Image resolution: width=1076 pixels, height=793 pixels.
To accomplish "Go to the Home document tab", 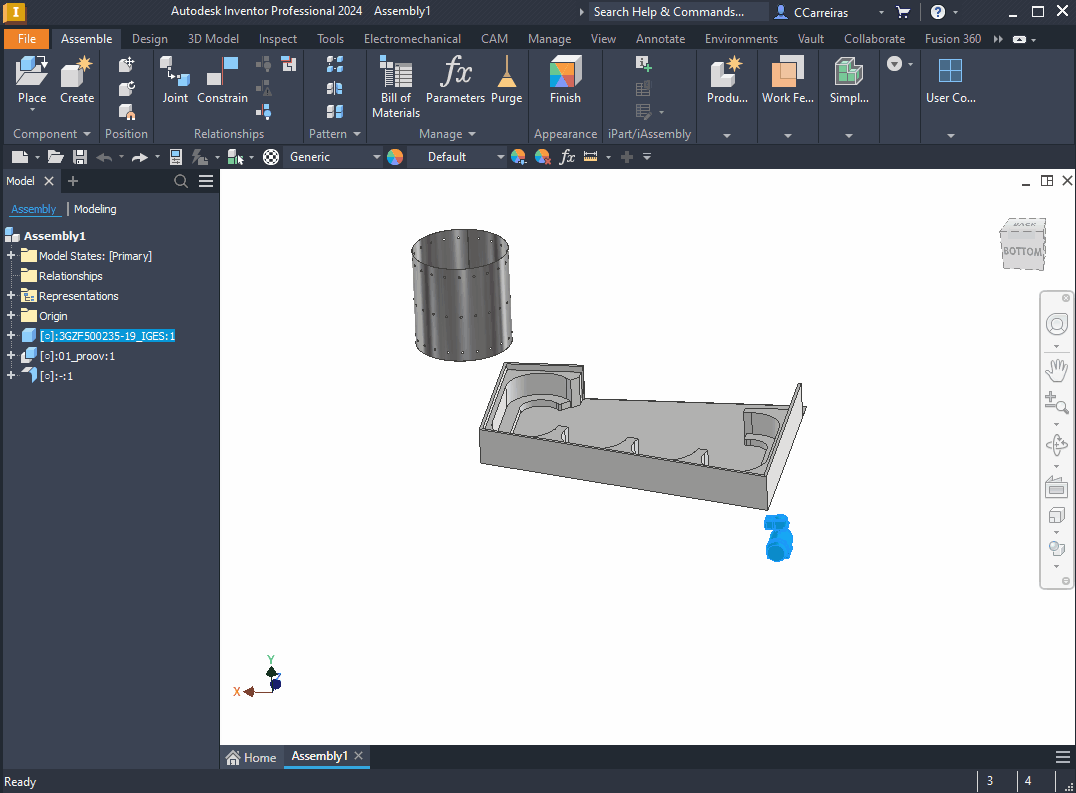I will point(251,757).
